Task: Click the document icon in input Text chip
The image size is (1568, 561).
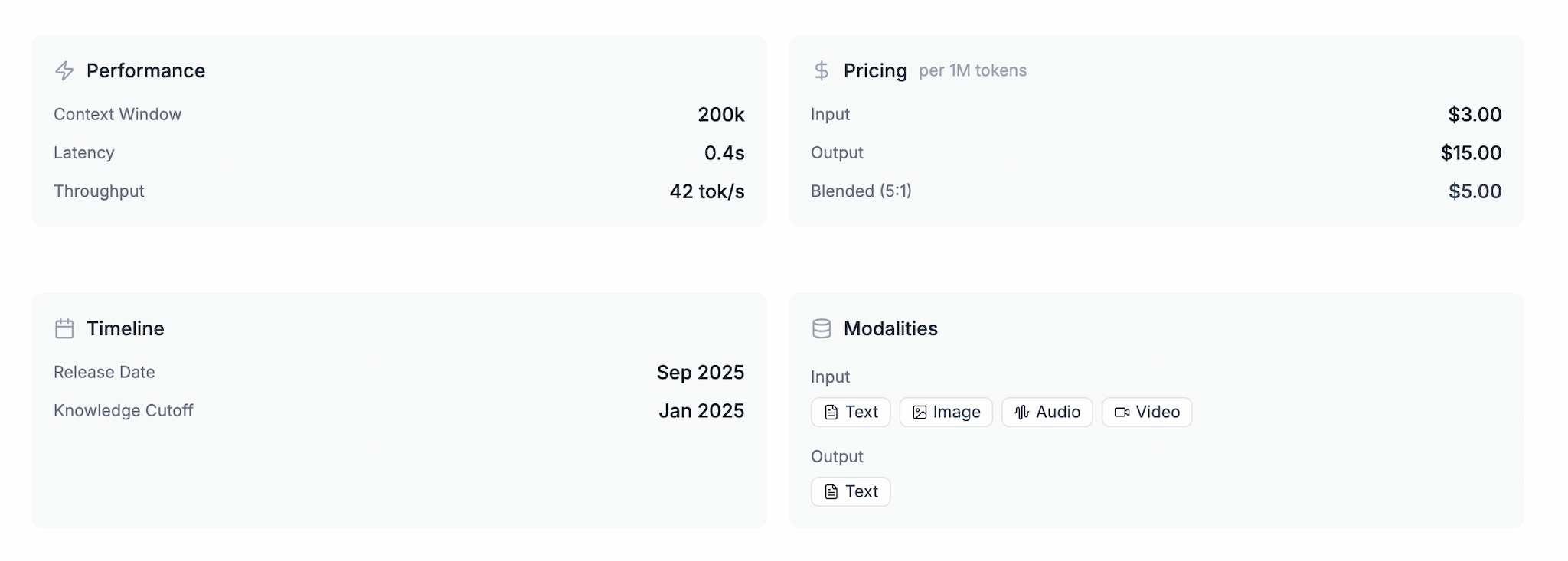Action: tap(831, 413)
